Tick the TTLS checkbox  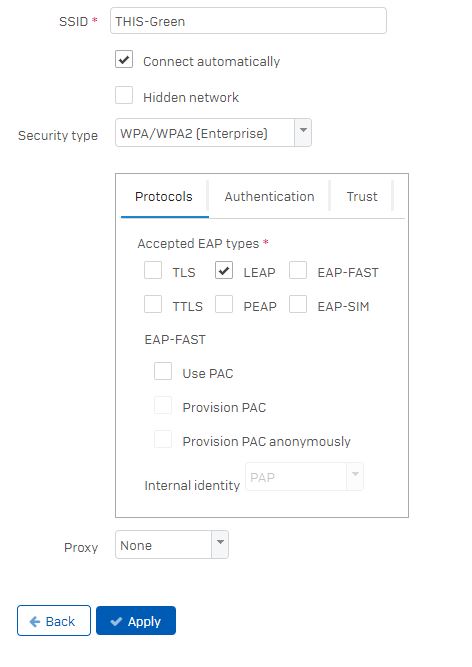153,304
